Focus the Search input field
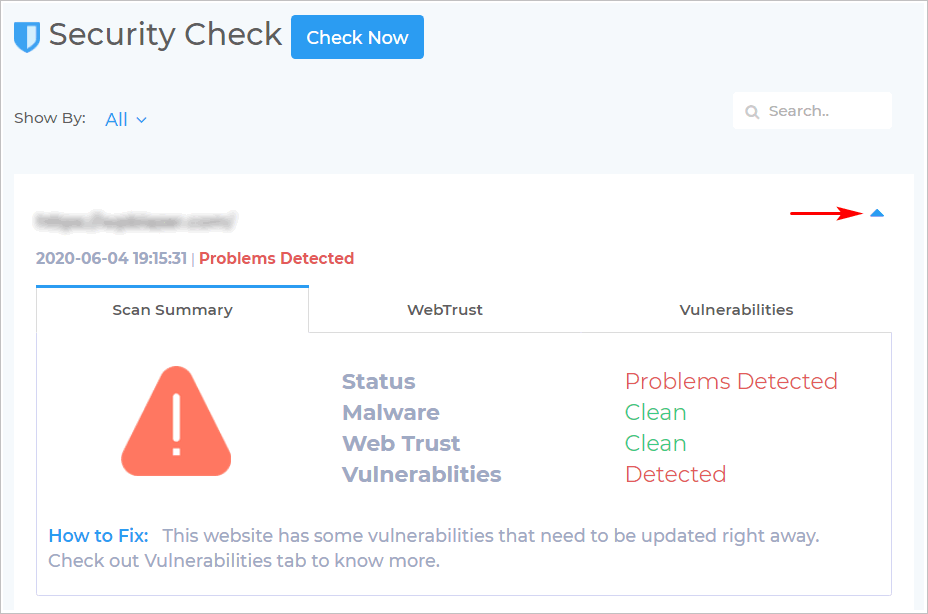 pyautogui.click(x=812, y=111)
